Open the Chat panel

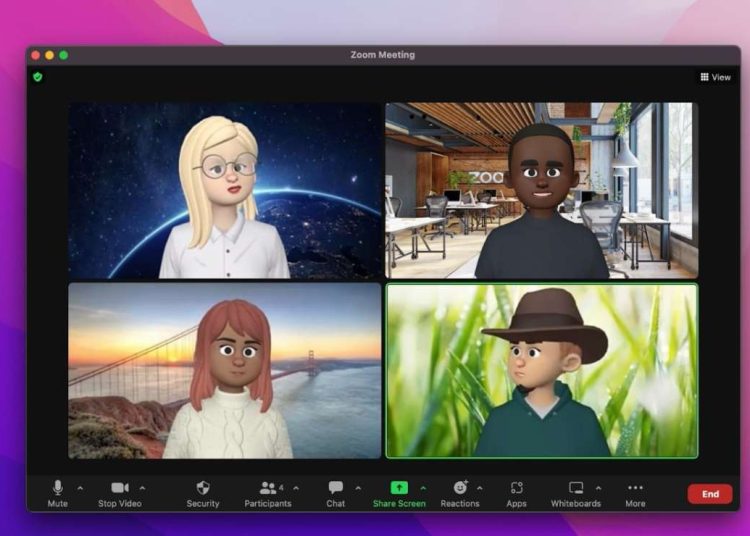(x=335, y=493)
